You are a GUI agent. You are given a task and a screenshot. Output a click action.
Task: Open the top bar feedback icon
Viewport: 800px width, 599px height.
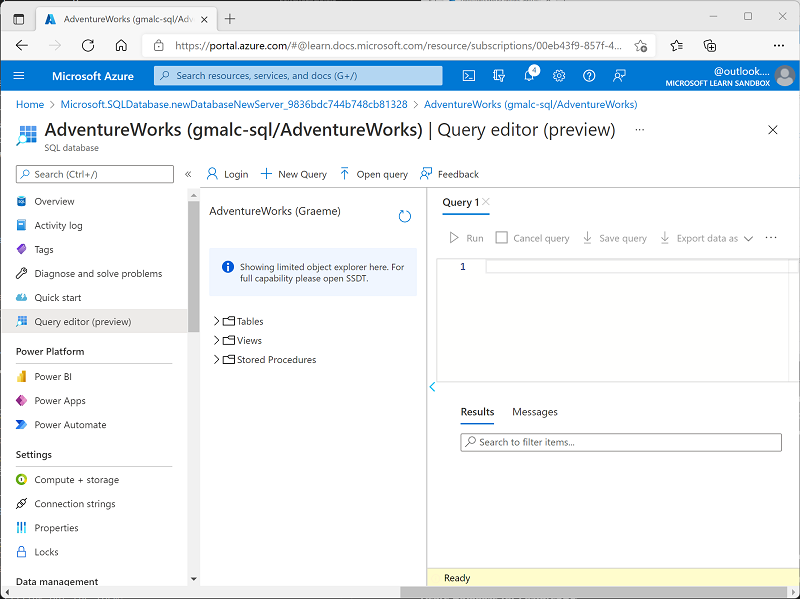(619, 76)
